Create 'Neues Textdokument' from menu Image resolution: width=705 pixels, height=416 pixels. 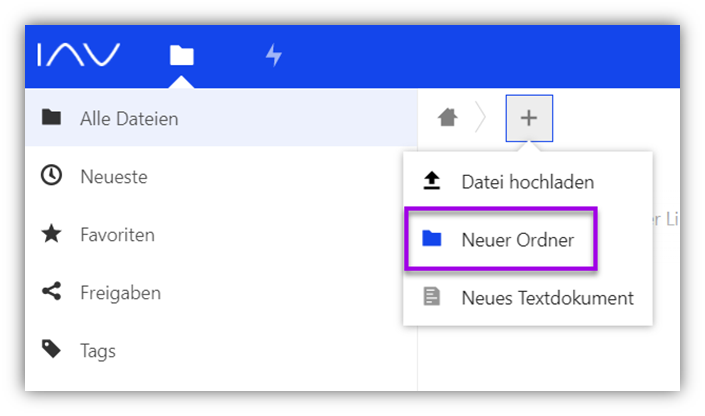[x=546, y=298]
